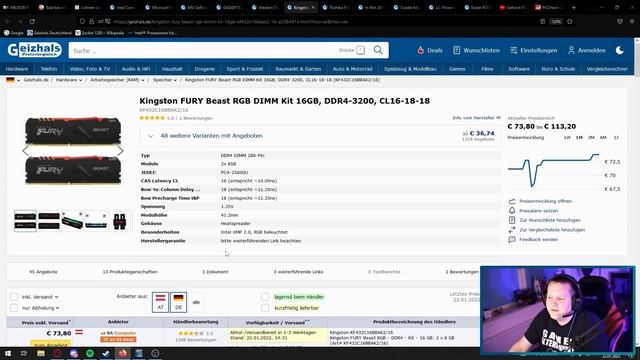Open Einstellungen in the header
The height and width of the screenshot is (360, 640).
click(533, 50)
